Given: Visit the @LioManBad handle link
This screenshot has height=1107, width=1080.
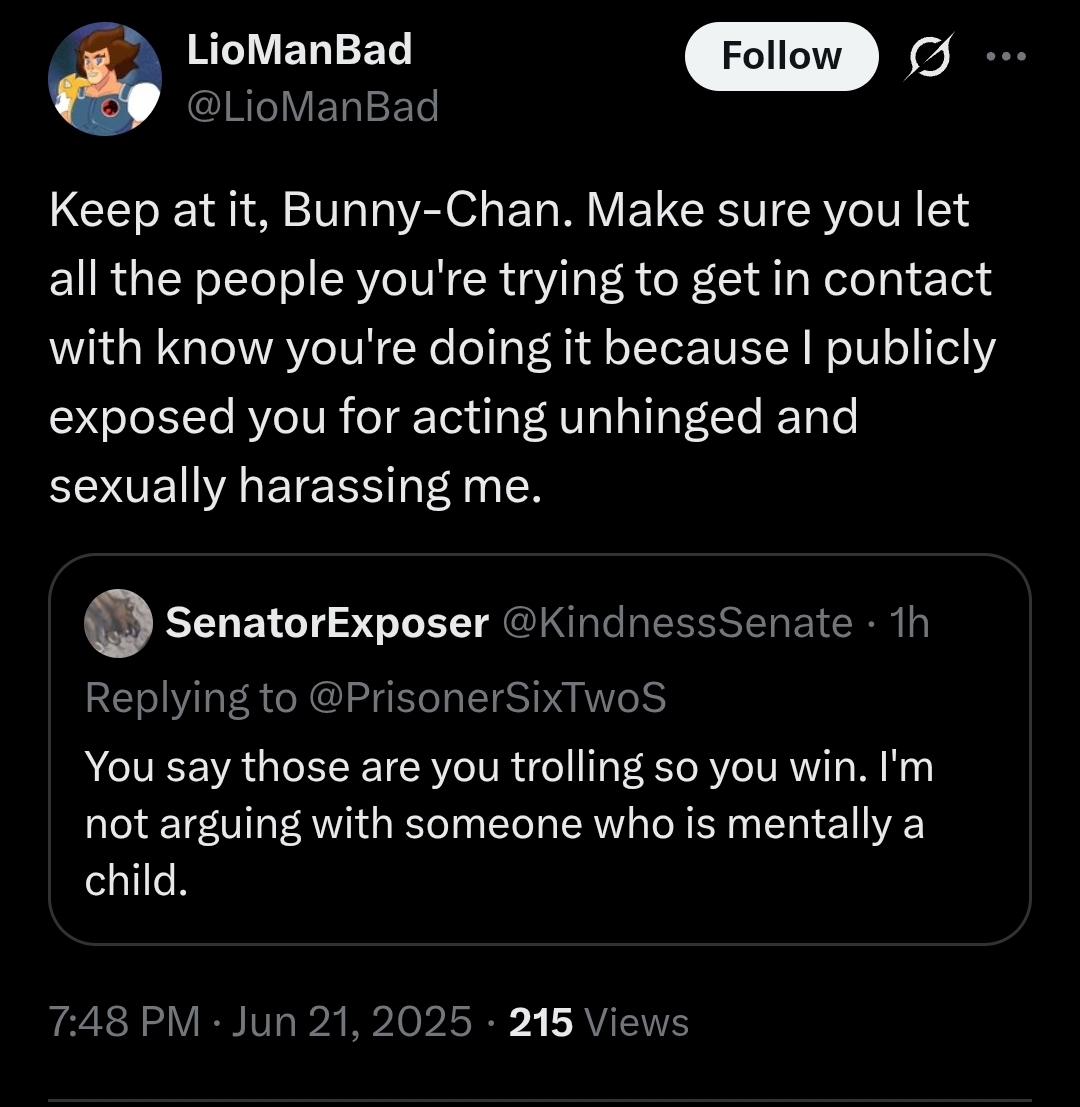Looking at the screenshot, I should click(x=313, y=107).
